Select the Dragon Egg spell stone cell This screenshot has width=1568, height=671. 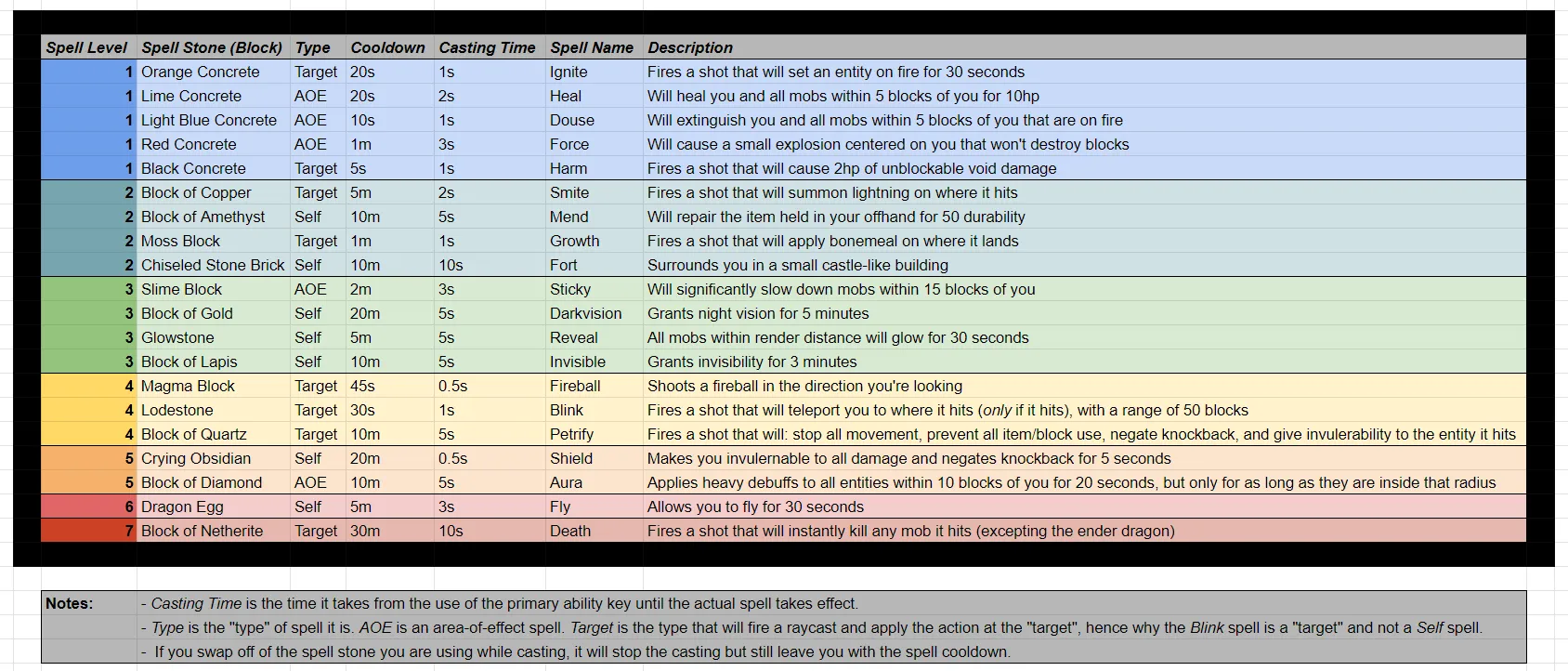click(214, 507)
